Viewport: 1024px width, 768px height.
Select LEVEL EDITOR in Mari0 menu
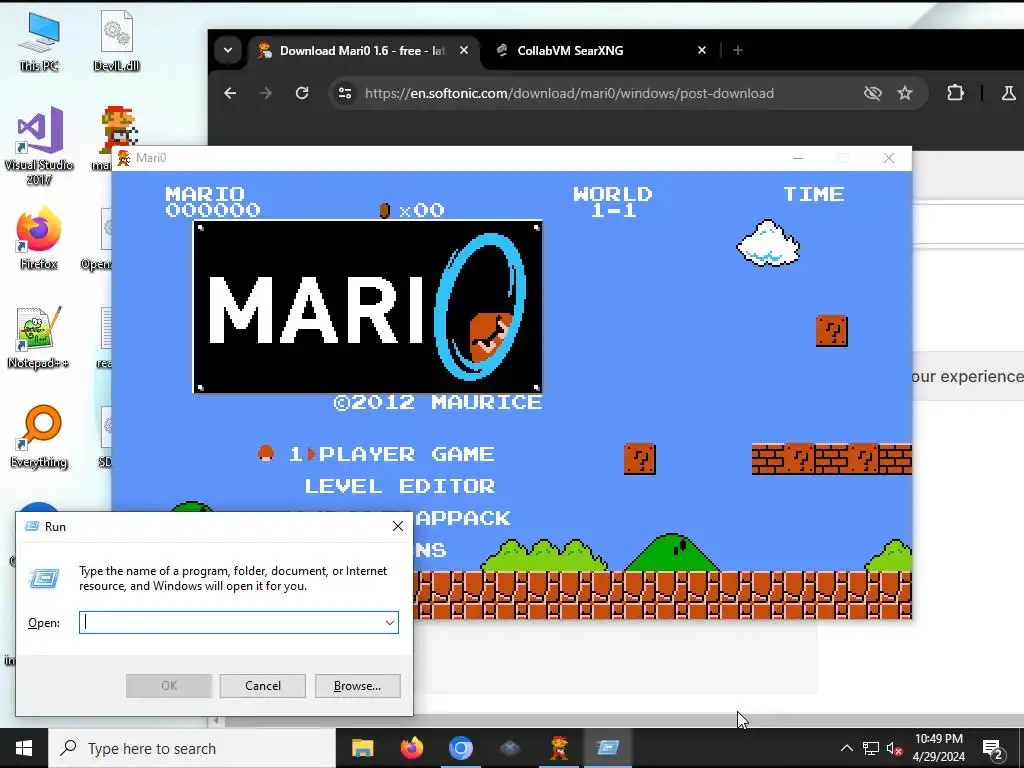[399, 486]
